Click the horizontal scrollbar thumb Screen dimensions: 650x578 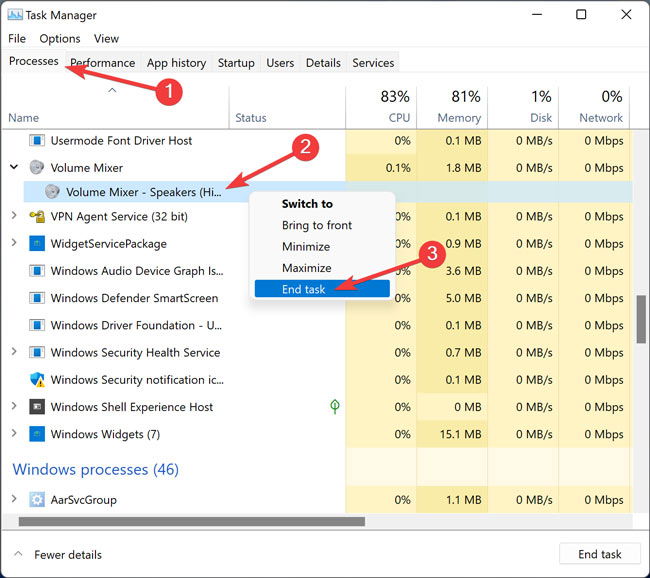(x=192, y=521)
